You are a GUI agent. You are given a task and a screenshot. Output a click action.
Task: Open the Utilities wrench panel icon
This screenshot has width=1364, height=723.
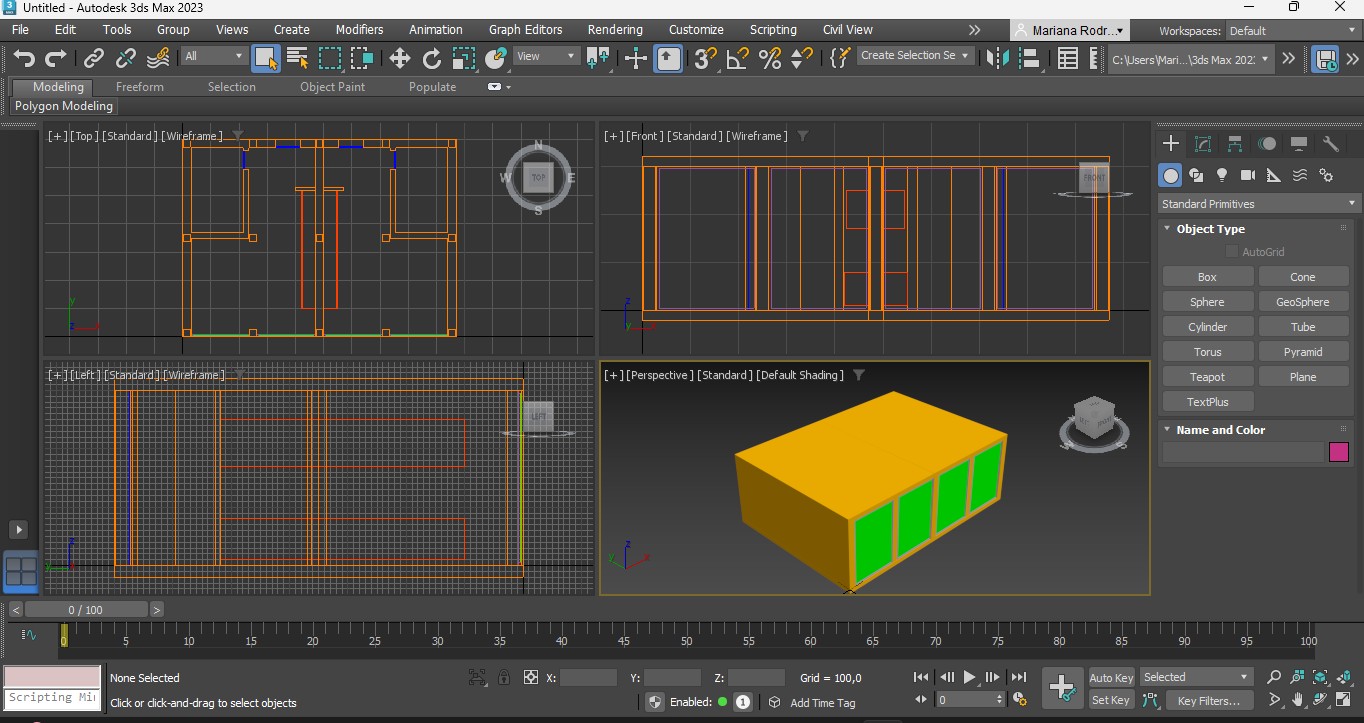(1330, 144)
